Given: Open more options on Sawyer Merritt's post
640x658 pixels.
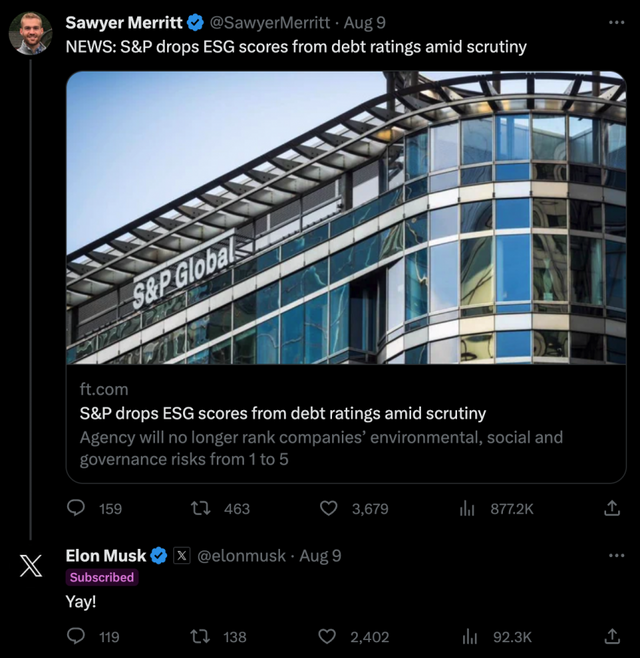Looking at the screenshot, I should (615, 22).
